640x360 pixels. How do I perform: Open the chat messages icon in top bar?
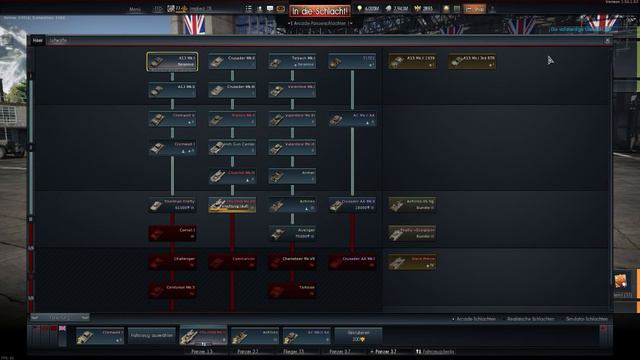(x=270, y=9)
